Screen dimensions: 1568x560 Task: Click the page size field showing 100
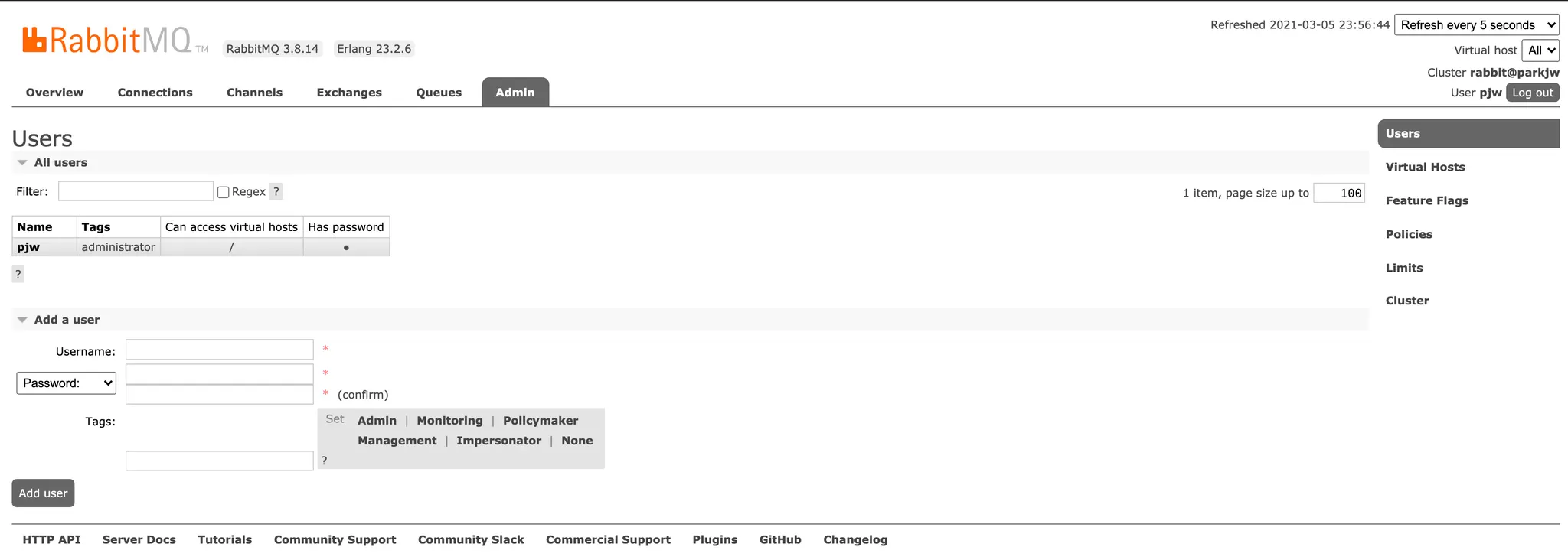[1339, 193]
